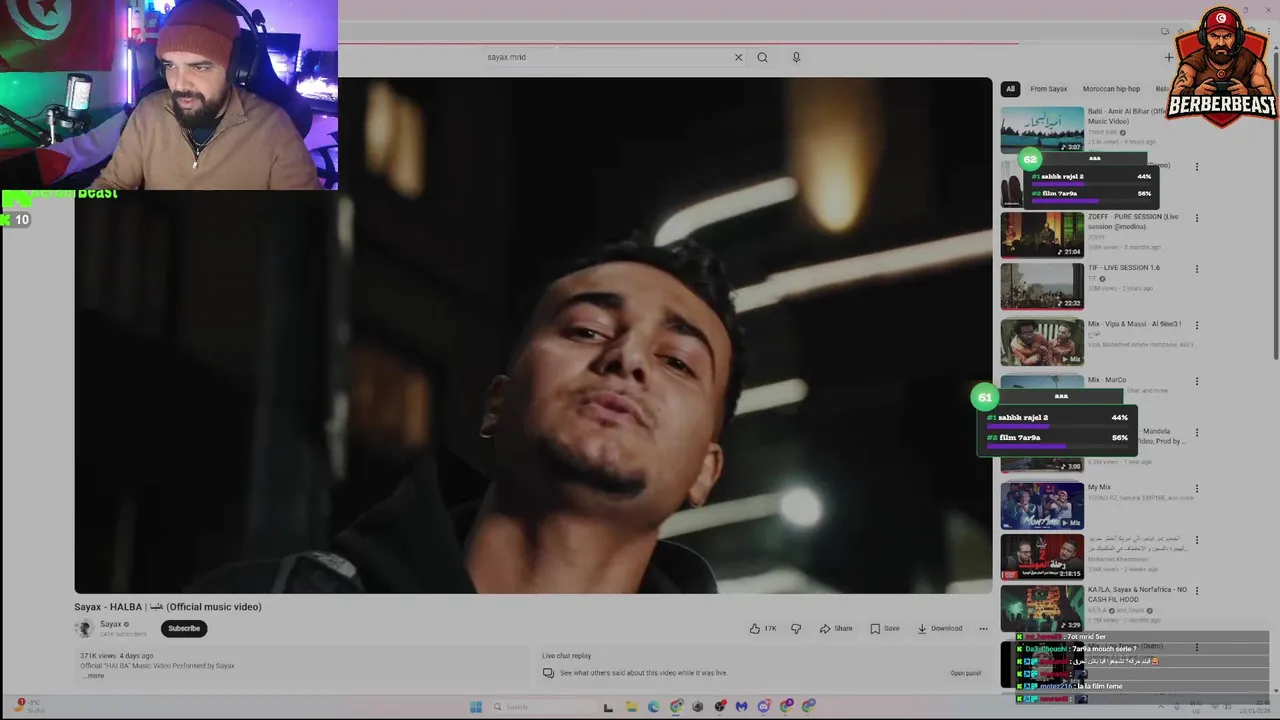Open Microsoft Edge from taskbar
Screen dimensions: 1280x720
click(x=654, y=707)
